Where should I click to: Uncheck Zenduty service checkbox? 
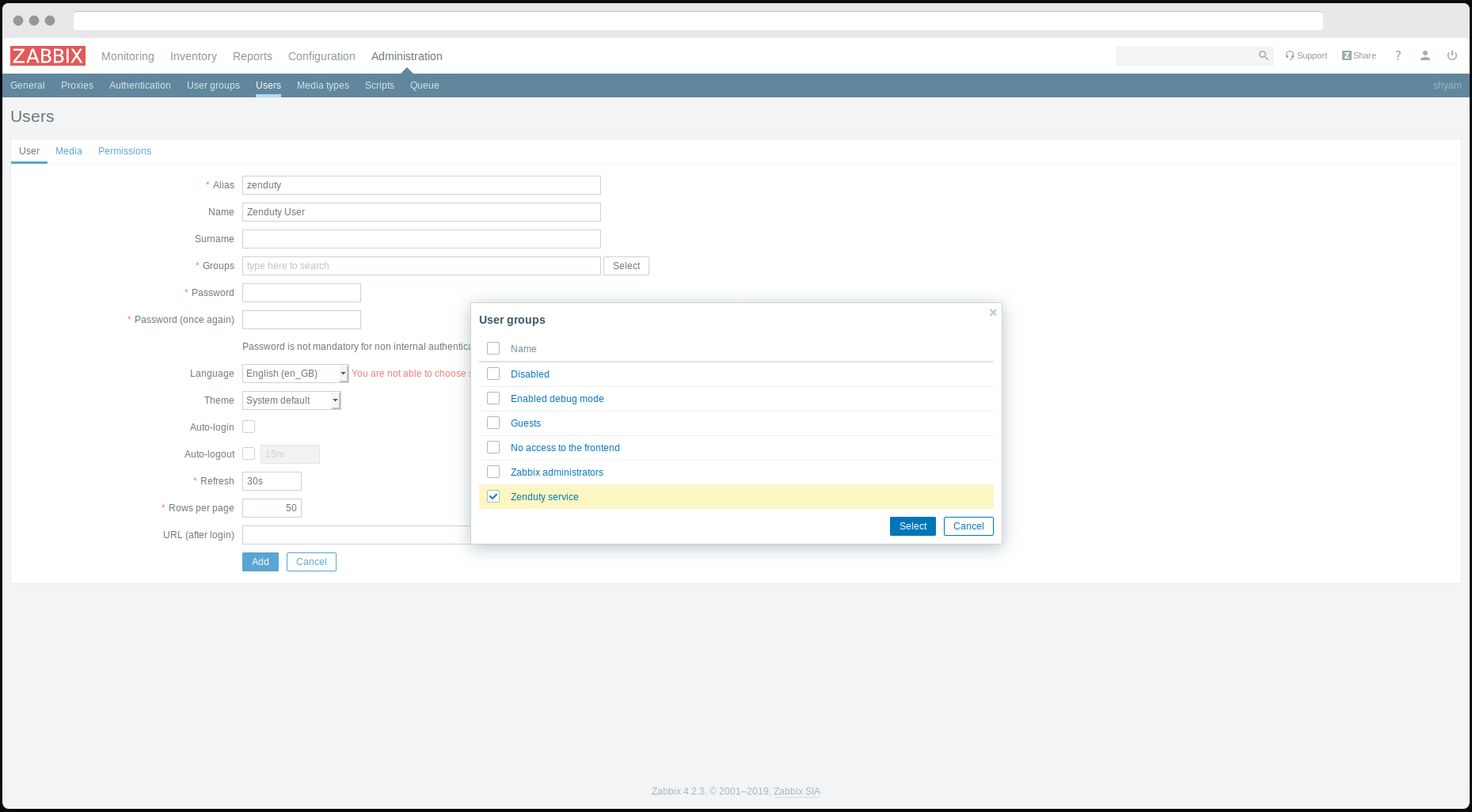pos(493,496)
